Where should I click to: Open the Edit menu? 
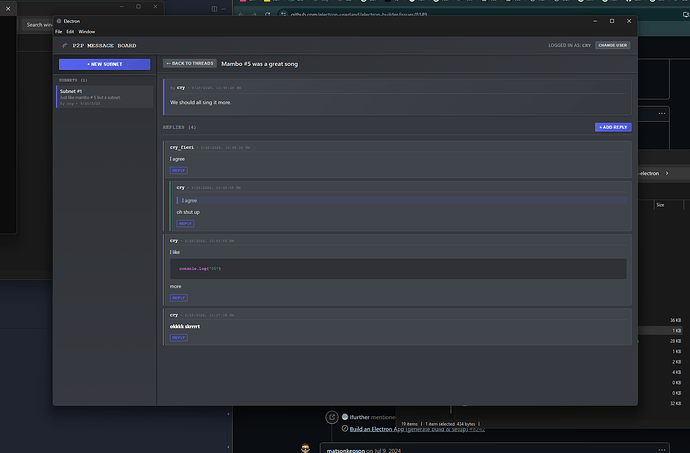[70, 32]
